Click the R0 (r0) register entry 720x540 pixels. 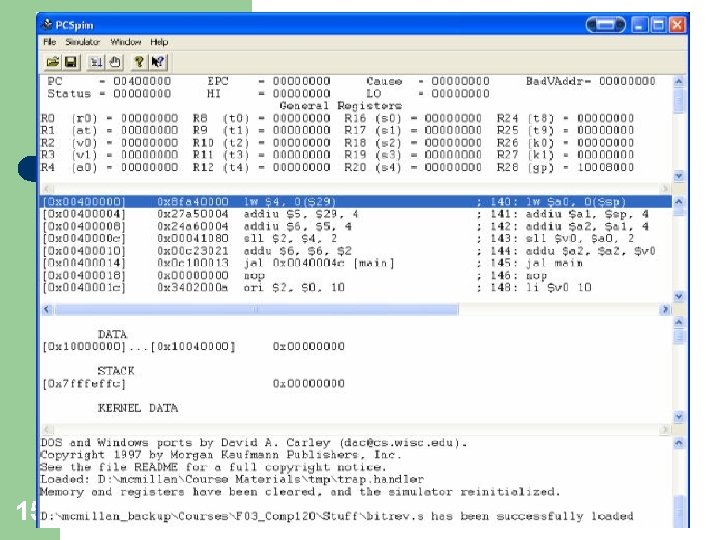(x=109, y=118)
